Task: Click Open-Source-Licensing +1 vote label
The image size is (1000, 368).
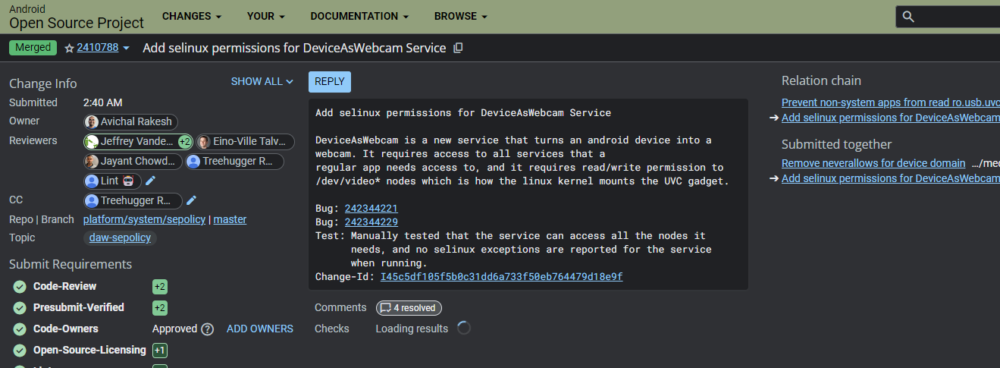Action: (160, 350)
